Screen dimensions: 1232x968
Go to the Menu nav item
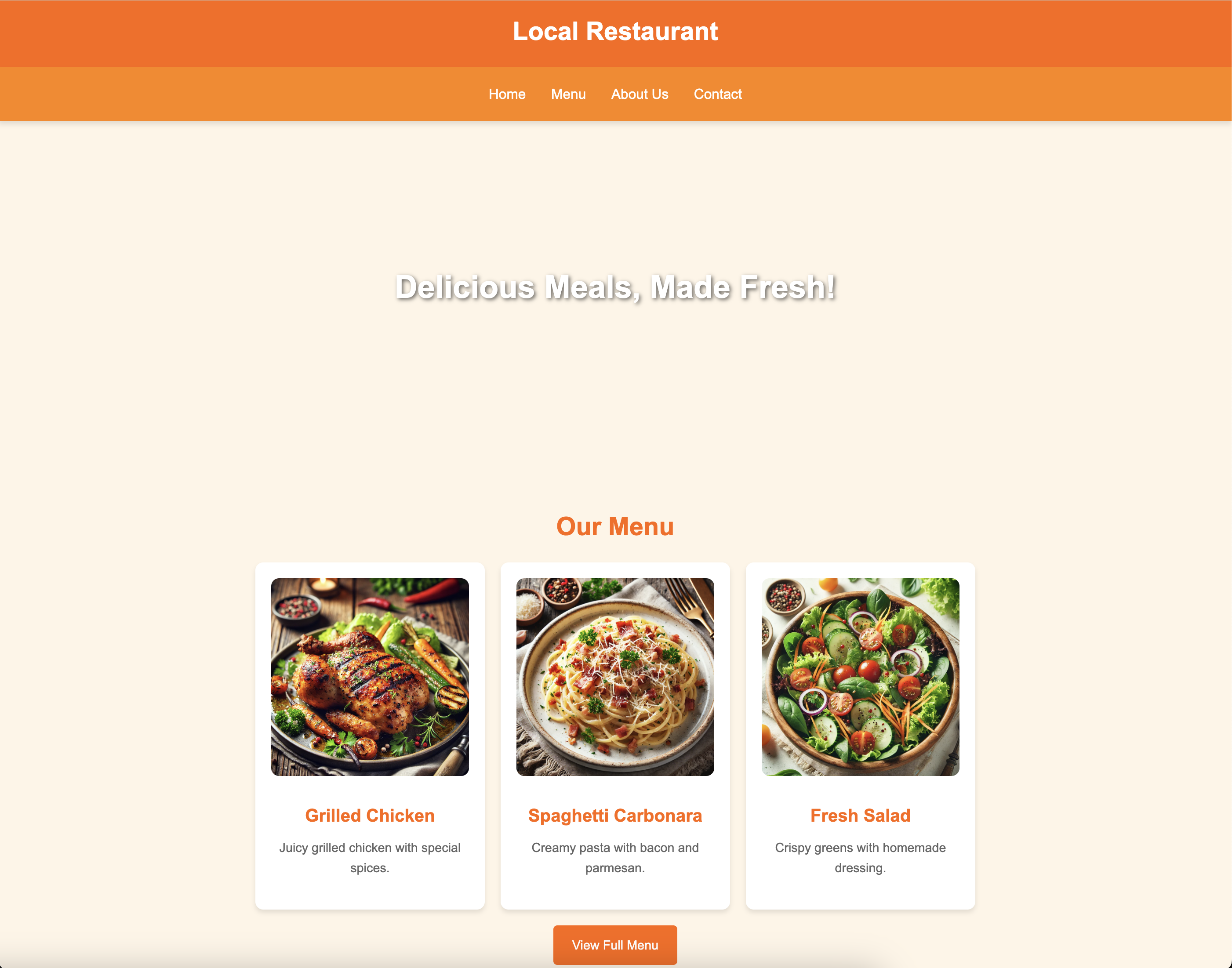(x=568, y=94)
